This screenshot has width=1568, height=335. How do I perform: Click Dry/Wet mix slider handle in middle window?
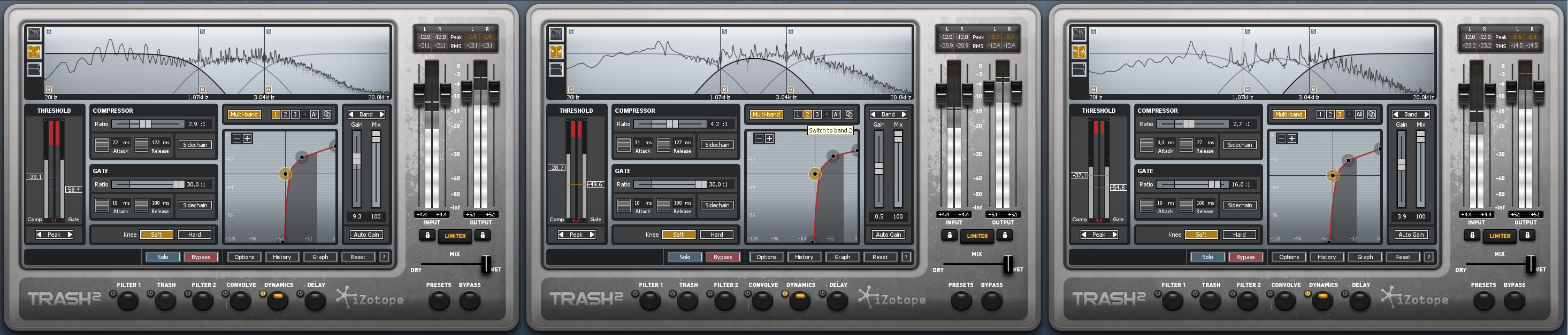coord(1008,264)
